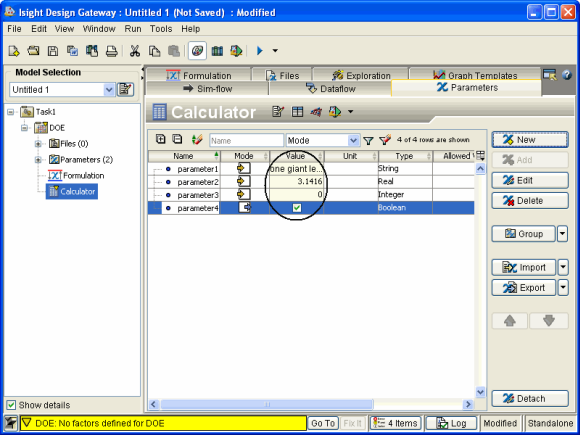The image size is (580, 435).
Task: Click the mode arrow icon for parameter4
Action: tap(245, 208)
